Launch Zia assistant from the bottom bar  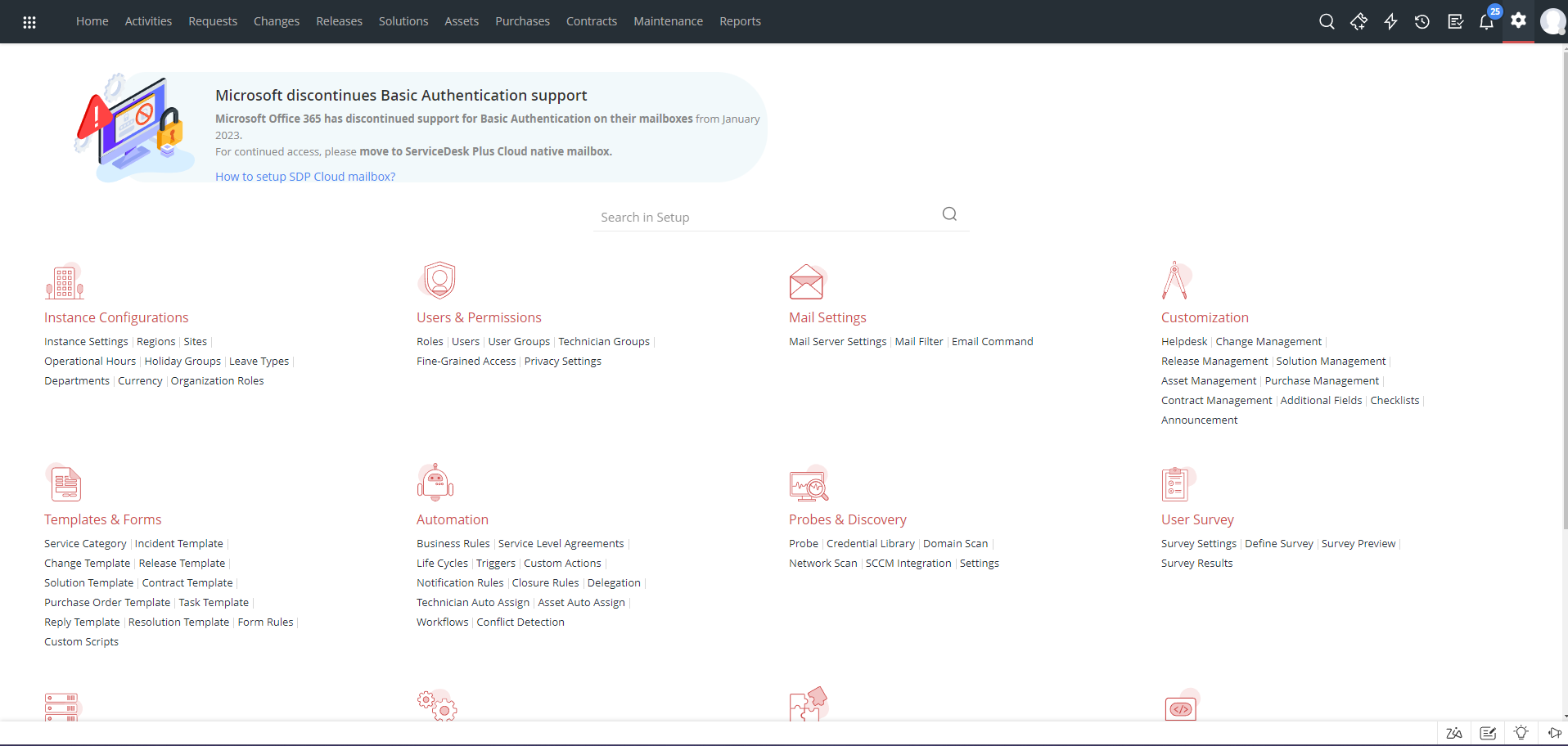(x=1454, y=734)
